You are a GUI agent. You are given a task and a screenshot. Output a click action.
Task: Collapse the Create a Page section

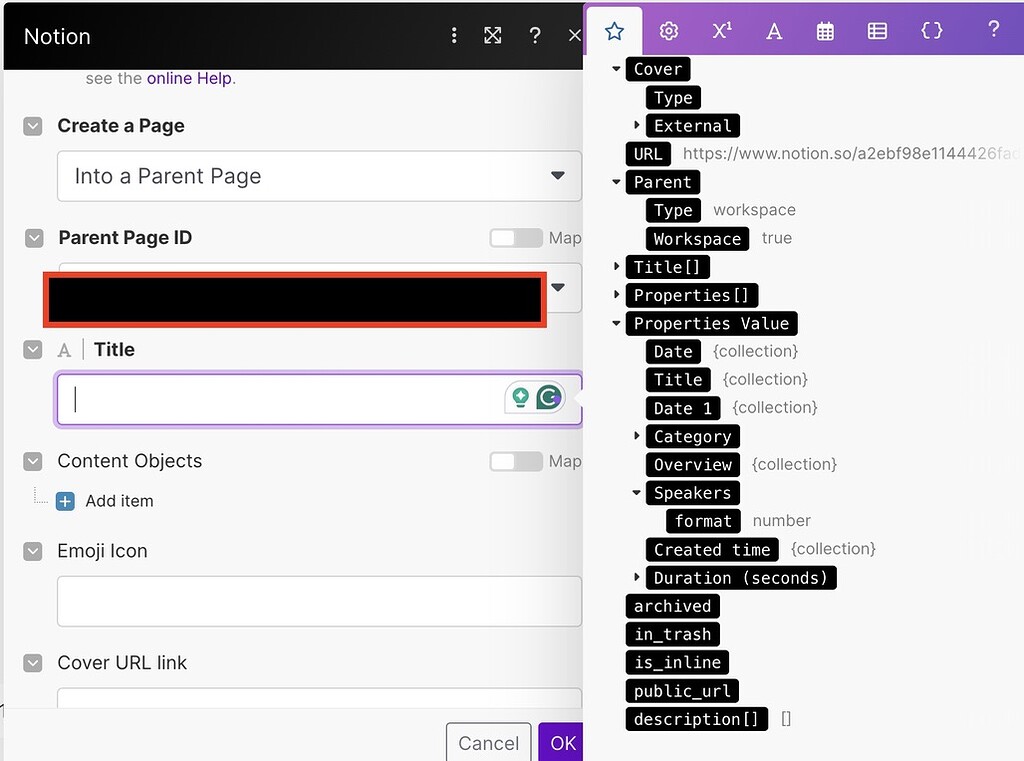pos(32,126)
